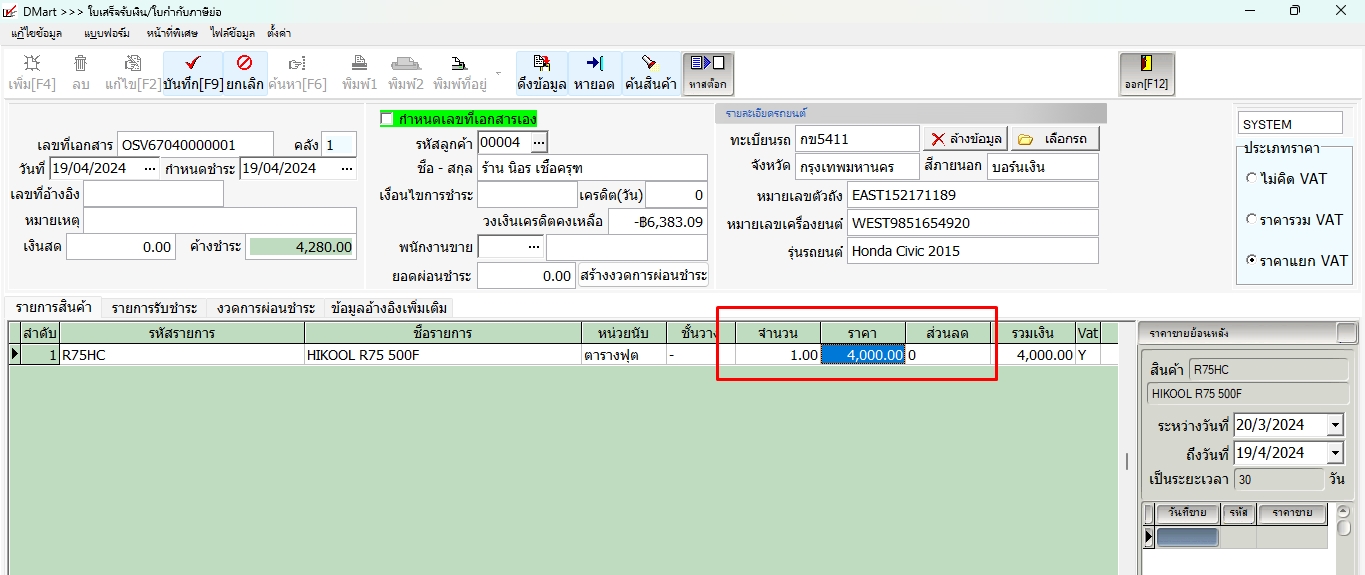Click the HIKOOL R75 500F item name cell
Screen dimensions: 1365x575
pos(442,355)
